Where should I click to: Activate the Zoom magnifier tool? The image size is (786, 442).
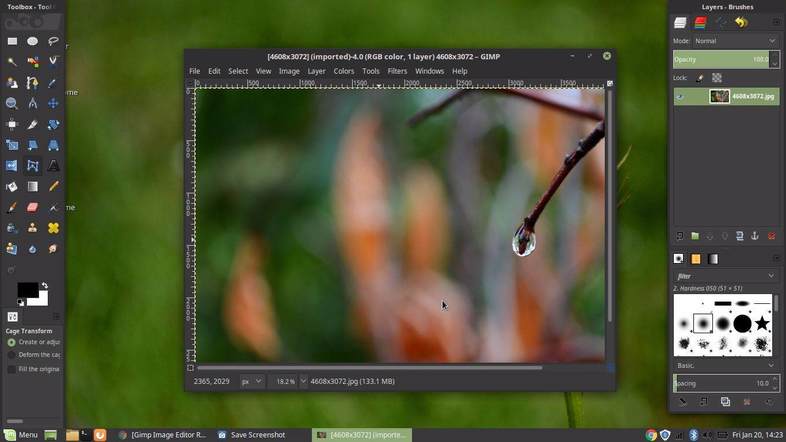[x=12, y=103]
